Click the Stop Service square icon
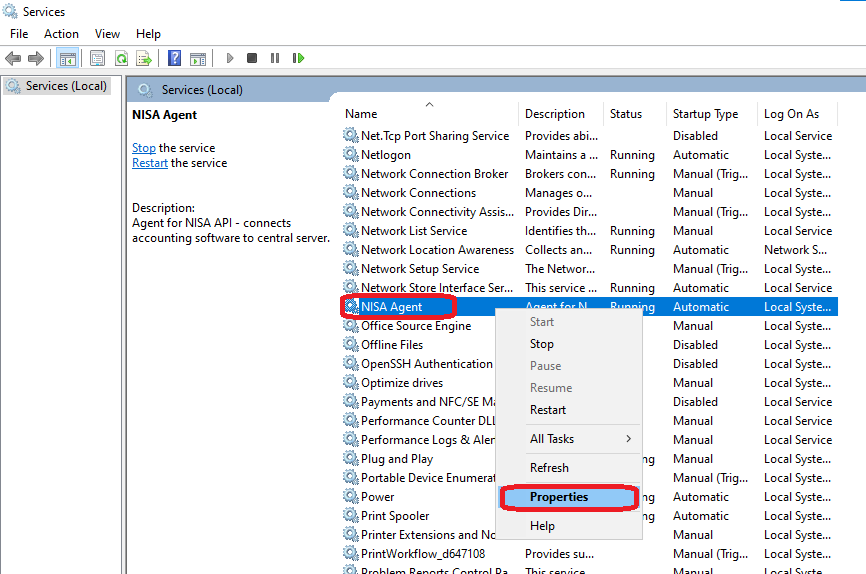The width and height of the screenshot is (866, 574). tap(252, 59)
